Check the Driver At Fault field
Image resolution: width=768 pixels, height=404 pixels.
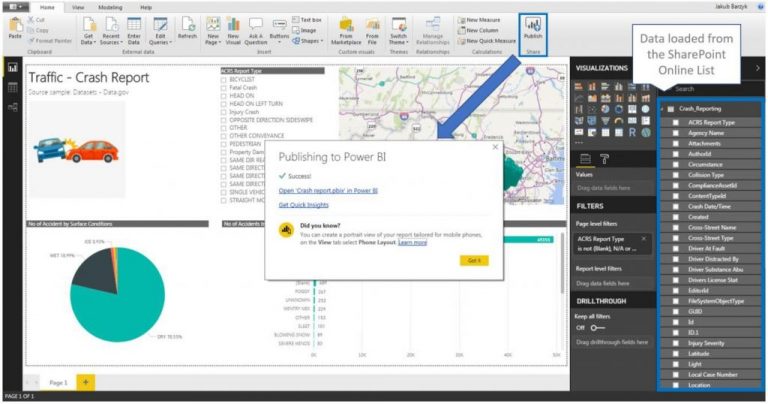tap(676, 249)
